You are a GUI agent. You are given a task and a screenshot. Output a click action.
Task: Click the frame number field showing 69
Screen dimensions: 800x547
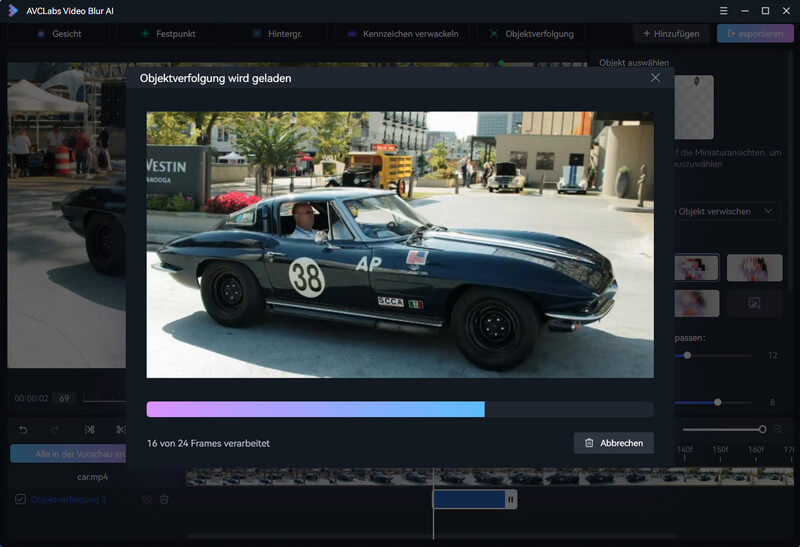(65, 399)
